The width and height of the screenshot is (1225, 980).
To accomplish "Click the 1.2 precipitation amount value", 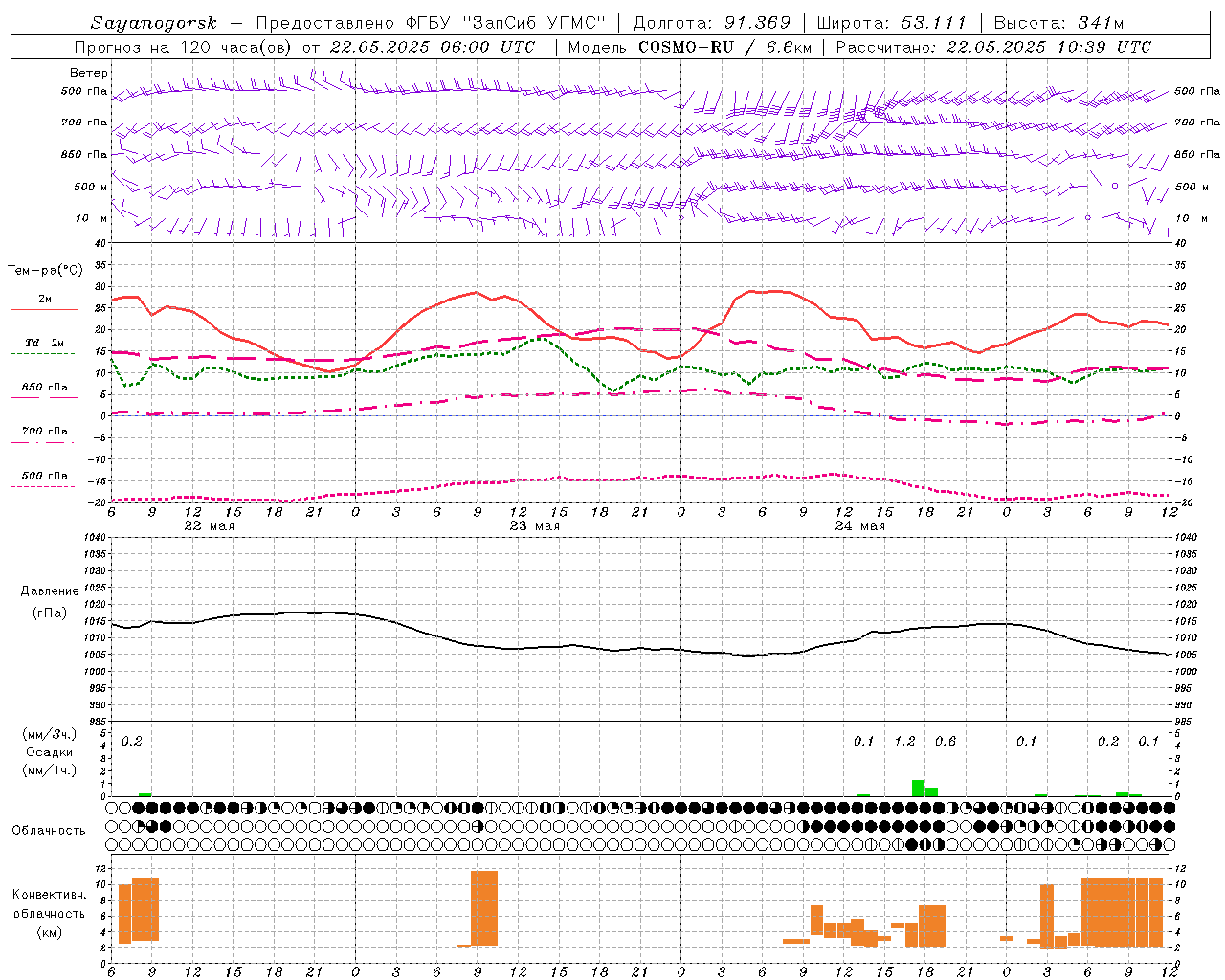I will click(x=904, y=741).
